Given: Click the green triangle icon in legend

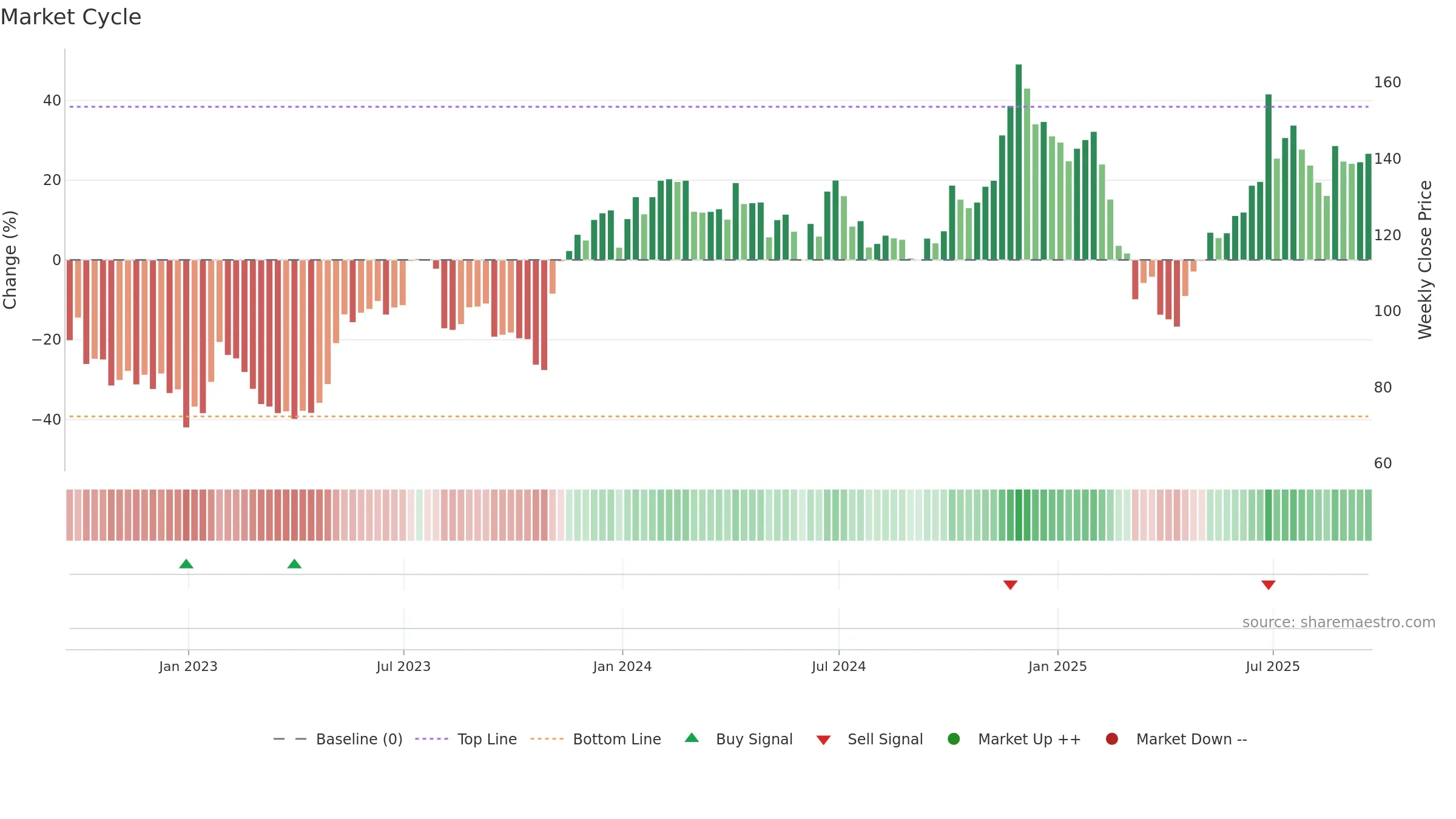Looking at the screenshot, I should tap(692, 738).
